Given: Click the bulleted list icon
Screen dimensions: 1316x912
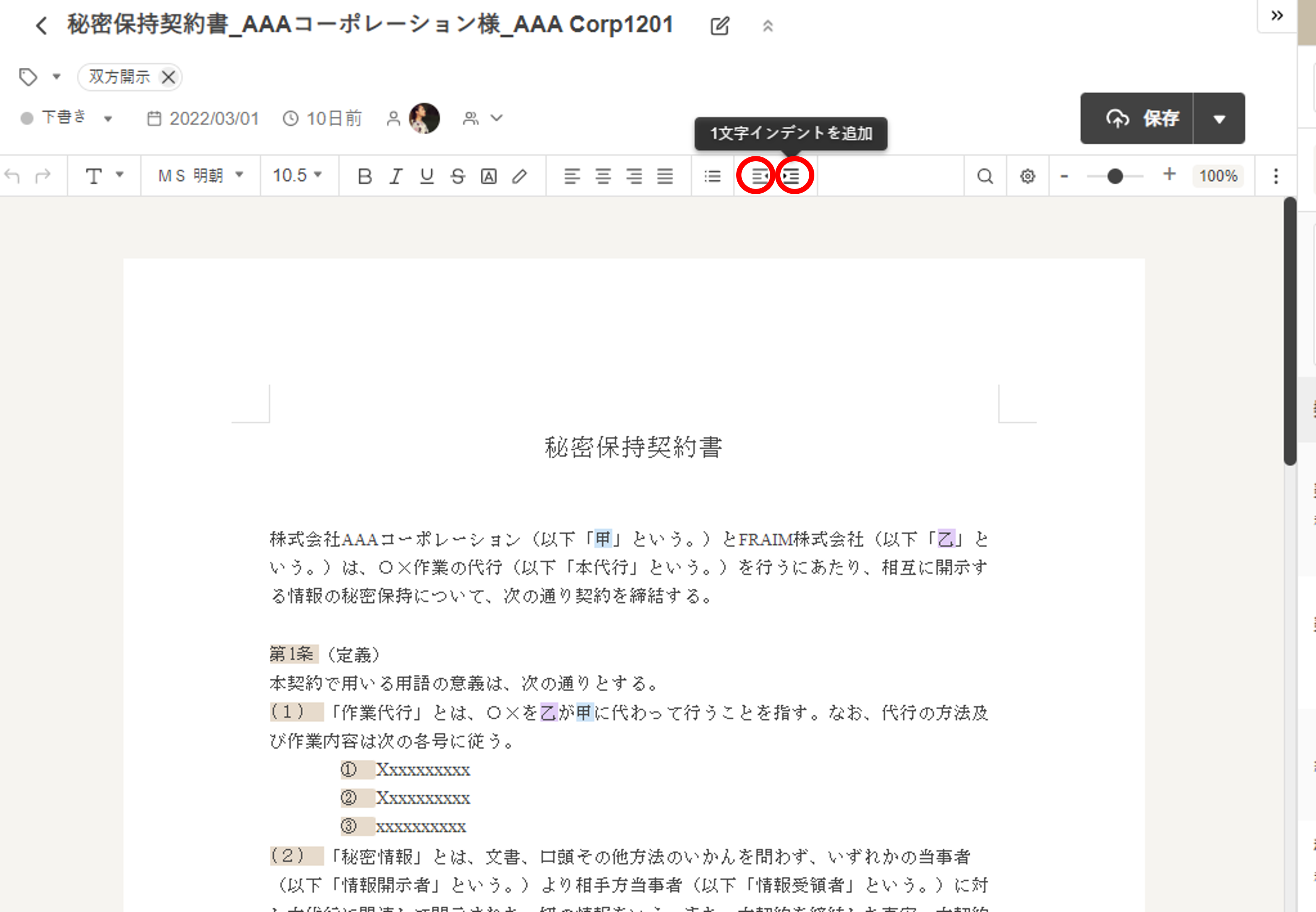Looking at the screenshot, I should (x=712, y=176).
